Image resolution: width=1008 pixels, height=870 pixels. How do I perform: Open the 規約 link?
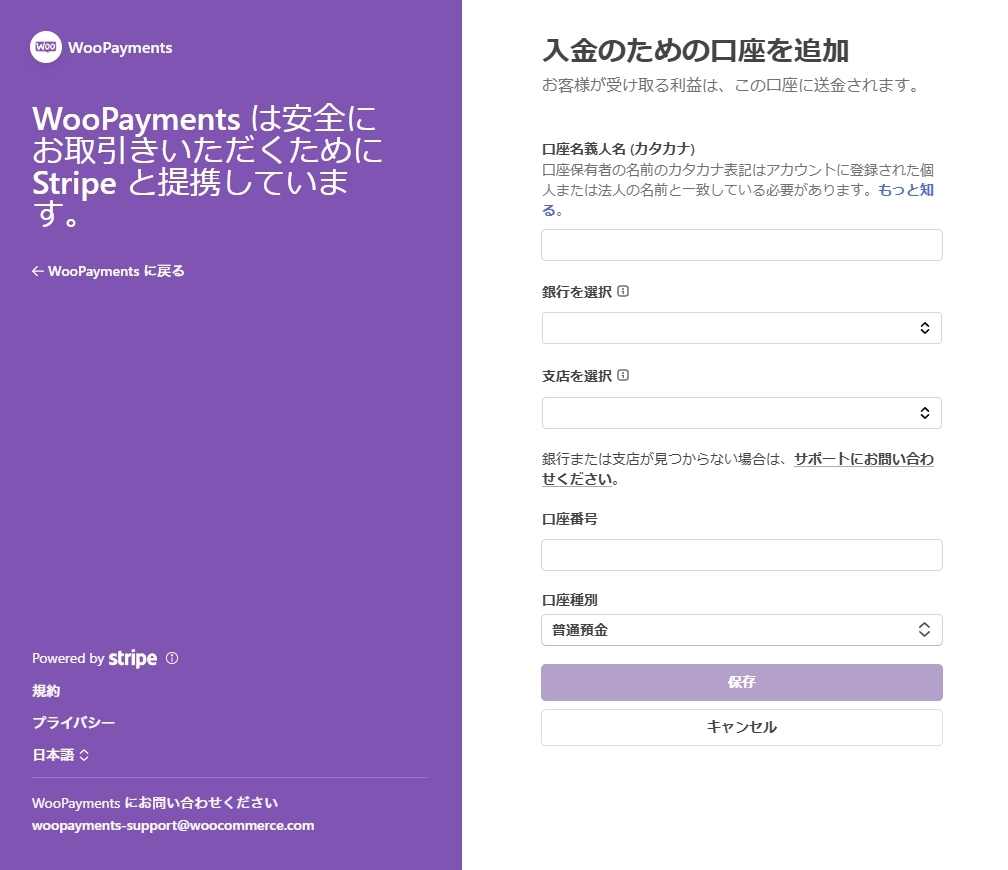(x=46, y=691)
